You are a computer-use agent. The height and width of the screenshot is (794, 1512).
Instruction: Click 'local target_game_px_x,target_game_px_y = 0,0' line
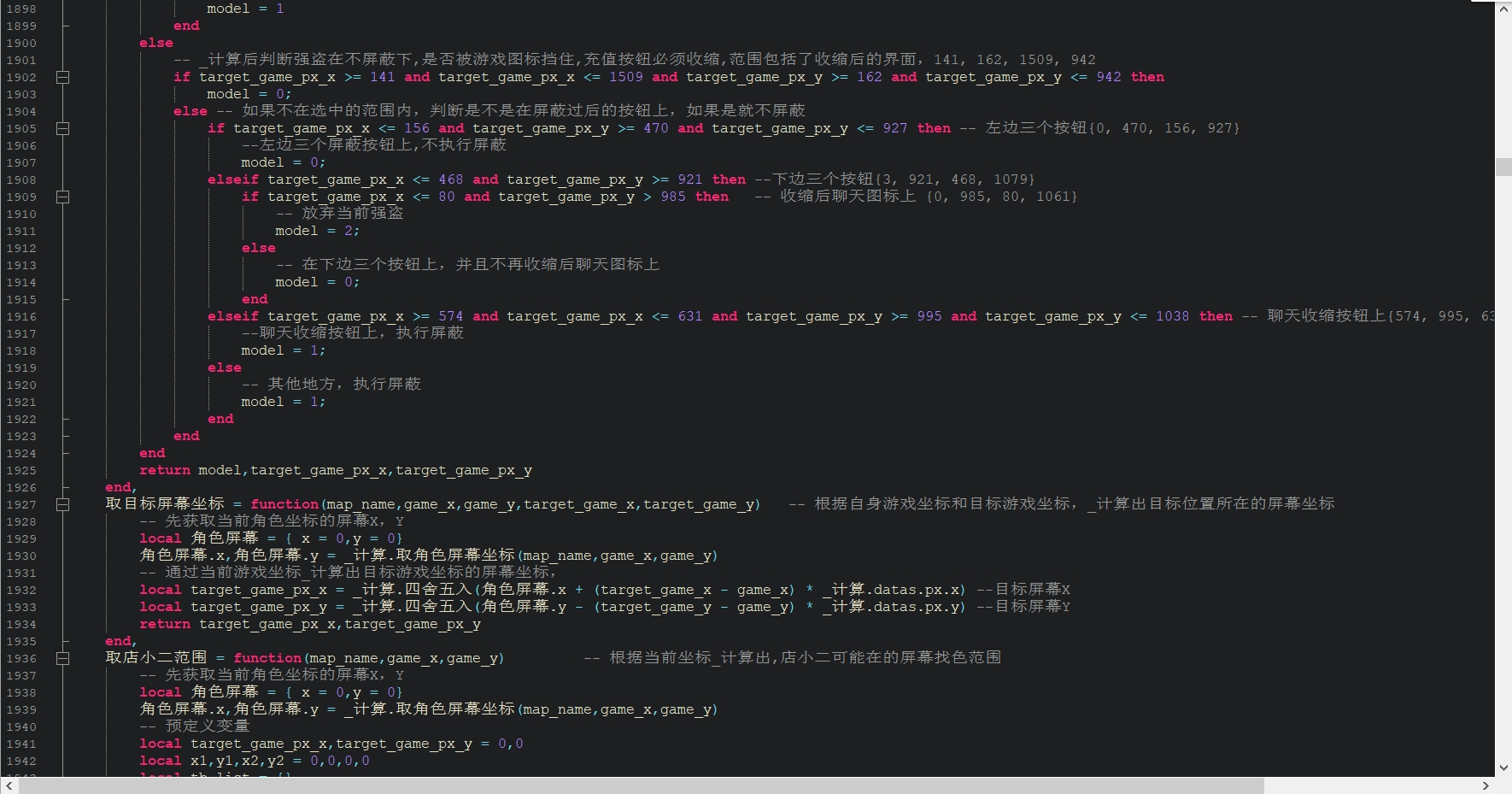[331, 744]
